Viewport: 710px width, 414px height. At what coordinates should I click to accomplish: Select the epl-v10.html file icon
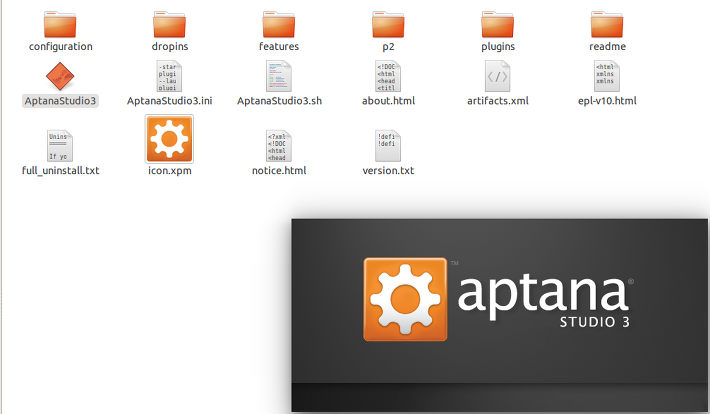point(607,77)
